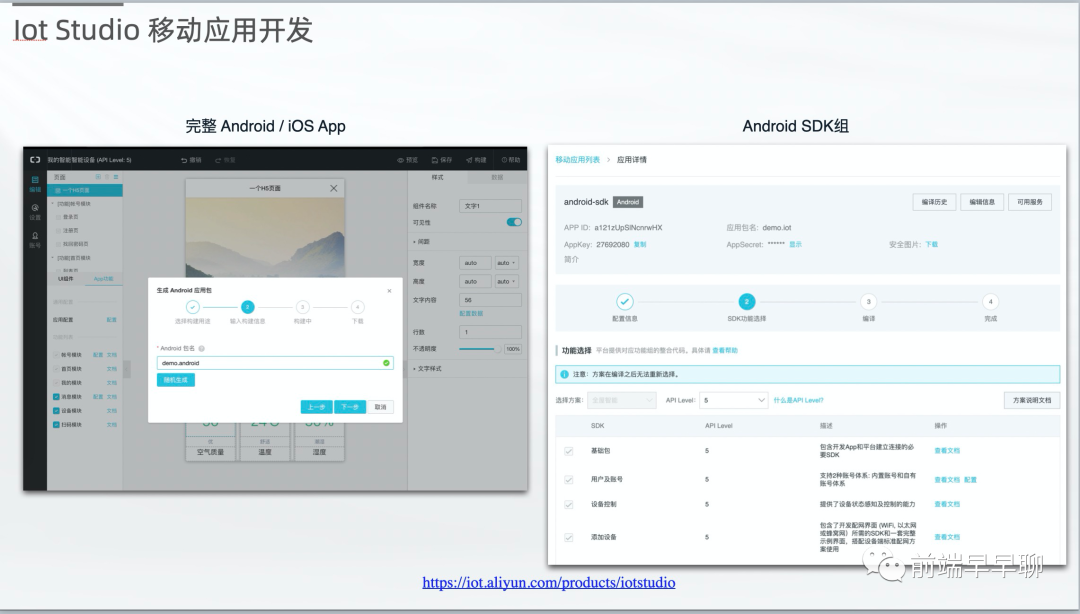This screenshot has width=1080, height=614.
Task: Expand the 间距 section
Action: pos(422,242)
